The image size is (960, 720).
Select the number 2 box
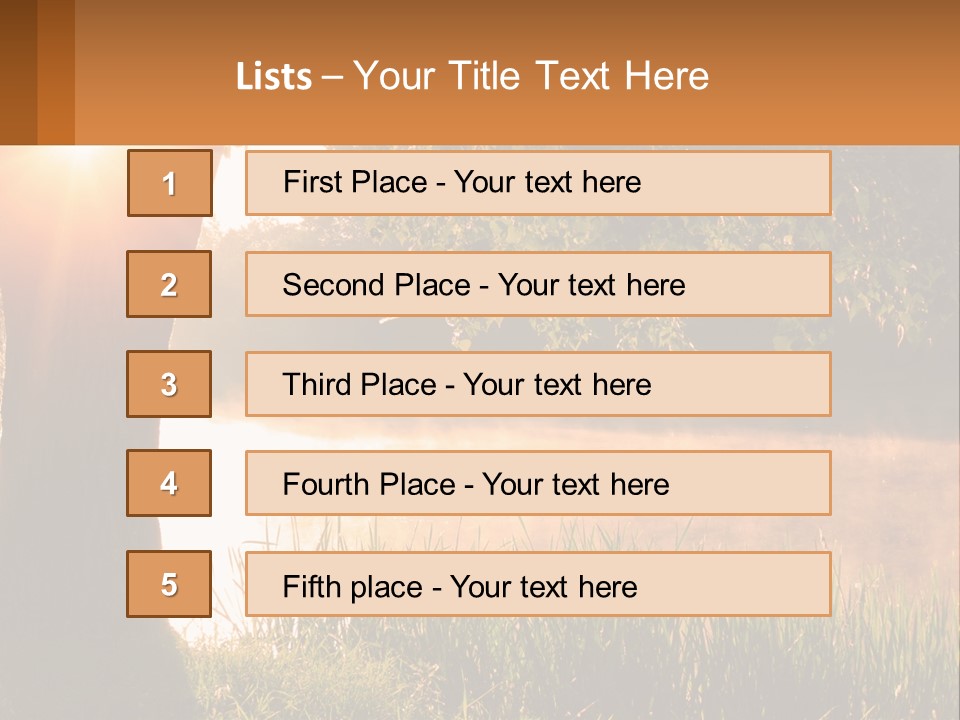169,284
